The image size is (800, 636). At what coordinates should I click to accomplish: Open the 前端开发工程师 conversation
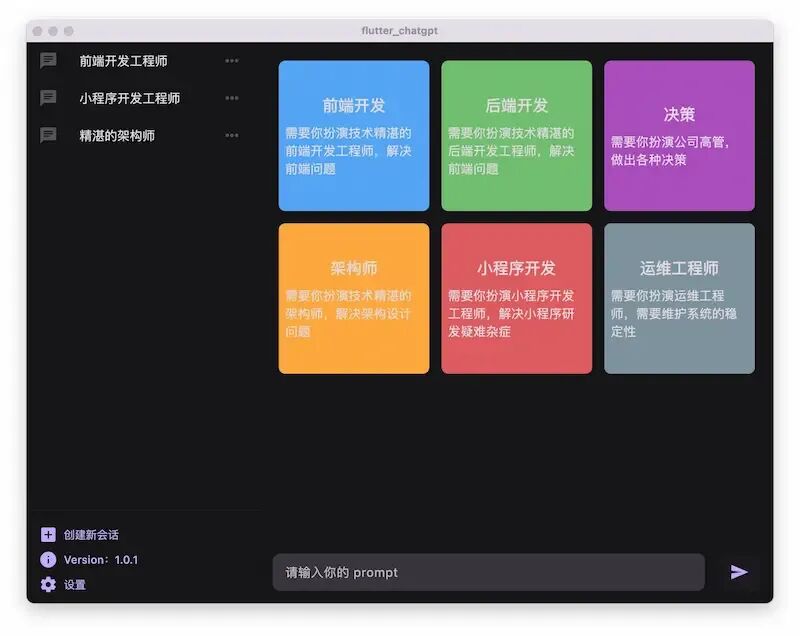click(123, 61)
